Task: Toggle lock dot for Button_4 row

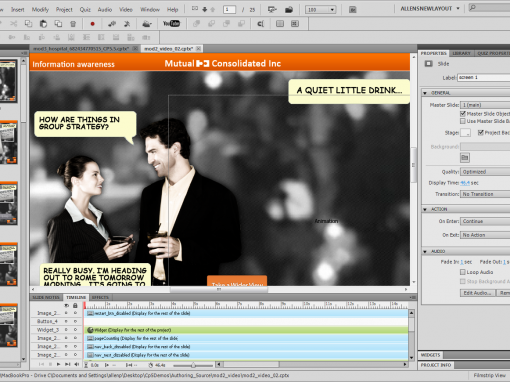Action: 75,321
